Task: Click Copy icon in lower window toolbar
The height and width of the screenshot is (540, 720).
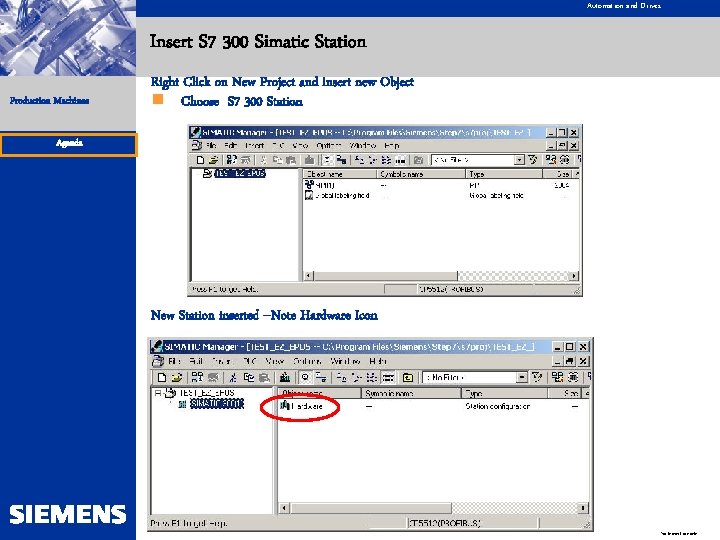Action: coord(249,377)
